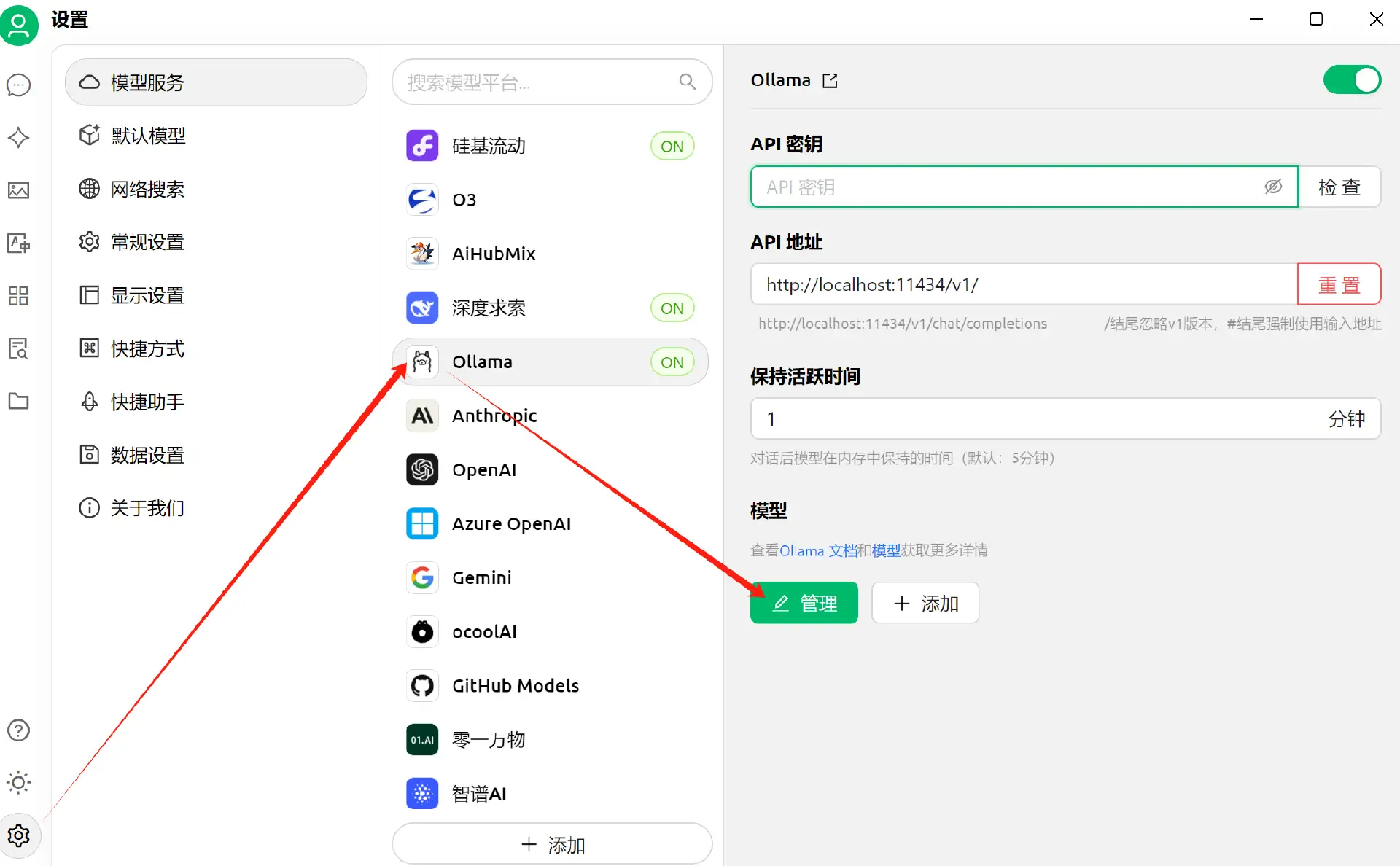This screenshot has width=1400, height=866.
Task: Open settings gear in sidebar
Action: point(19,835)
